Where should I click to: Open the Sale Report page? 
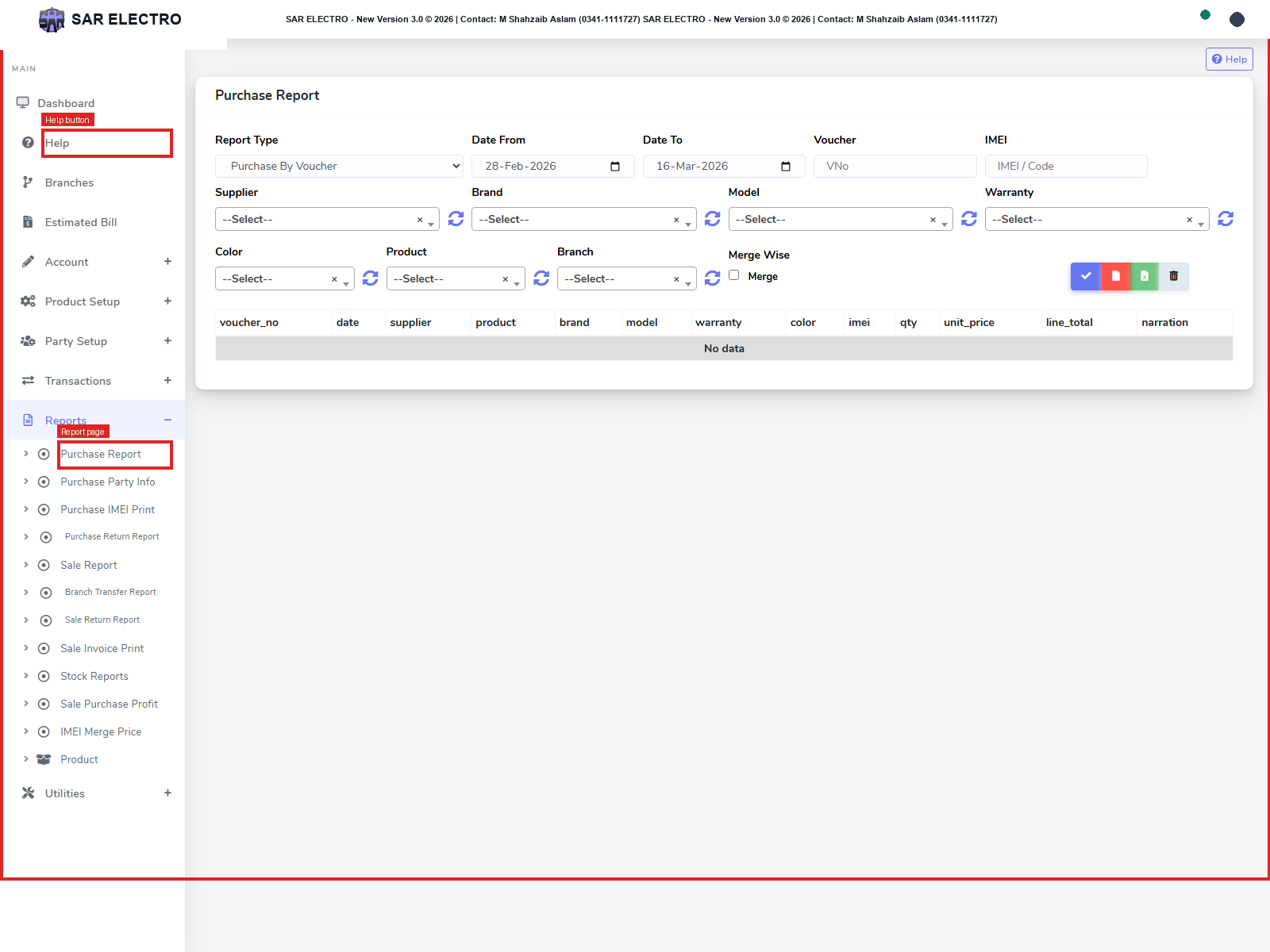89,565
